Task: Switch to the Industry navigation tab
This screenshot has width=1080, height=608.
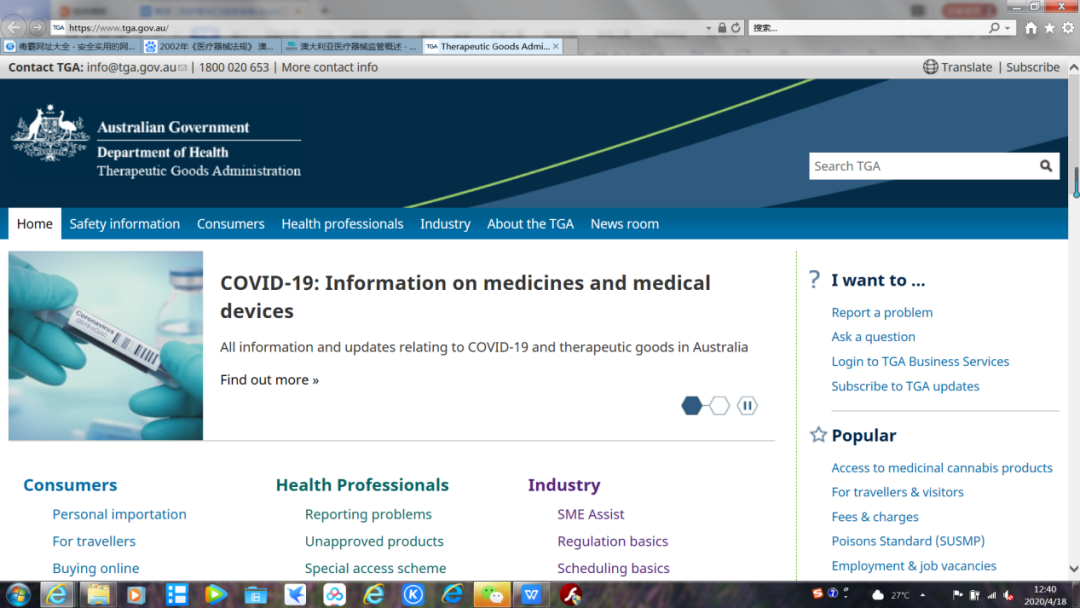Action: click(445, 224)
